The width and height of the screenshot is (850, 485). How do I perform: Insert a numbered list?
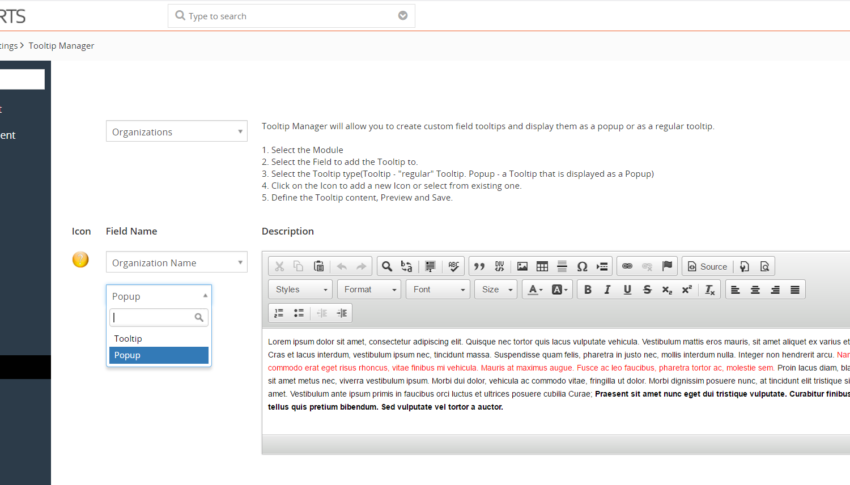tap(279, 313)
